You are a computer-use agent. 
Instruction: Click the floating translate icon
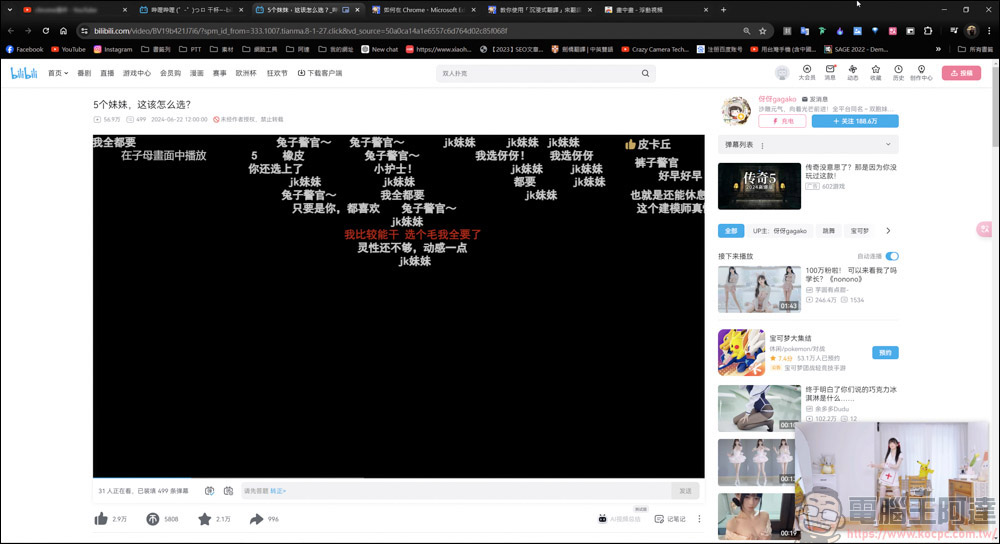pos(984,230)
